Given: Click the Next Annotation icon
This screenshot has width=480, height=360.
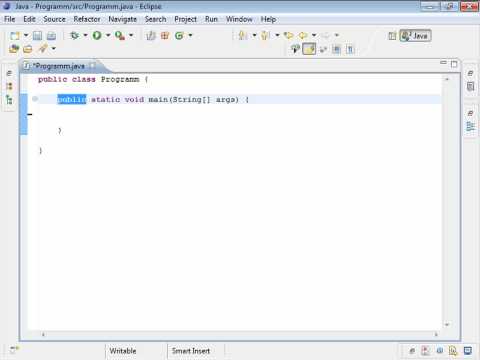Looking at the screenshot, I should (243, 35).
